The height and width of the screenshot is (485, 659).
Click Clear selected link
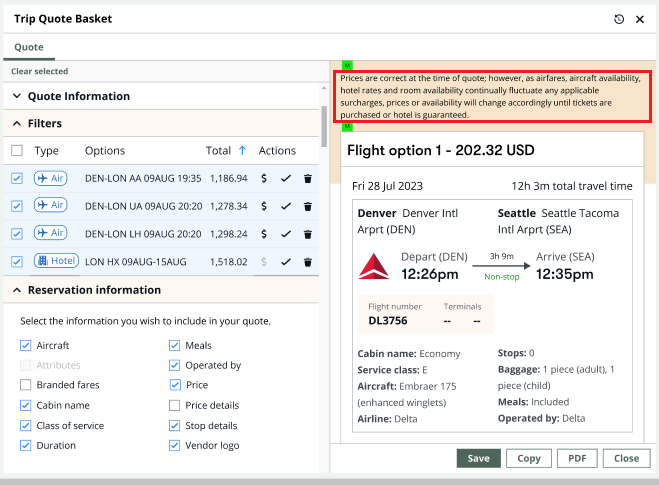[40, 72]
